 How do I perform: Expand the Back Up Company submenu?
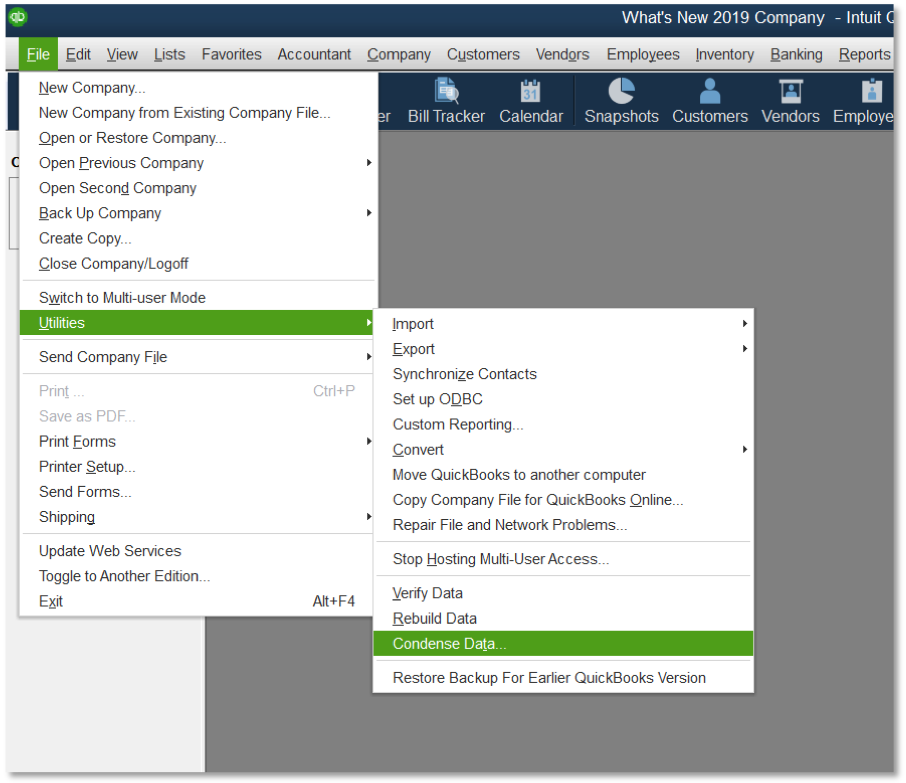198,213
